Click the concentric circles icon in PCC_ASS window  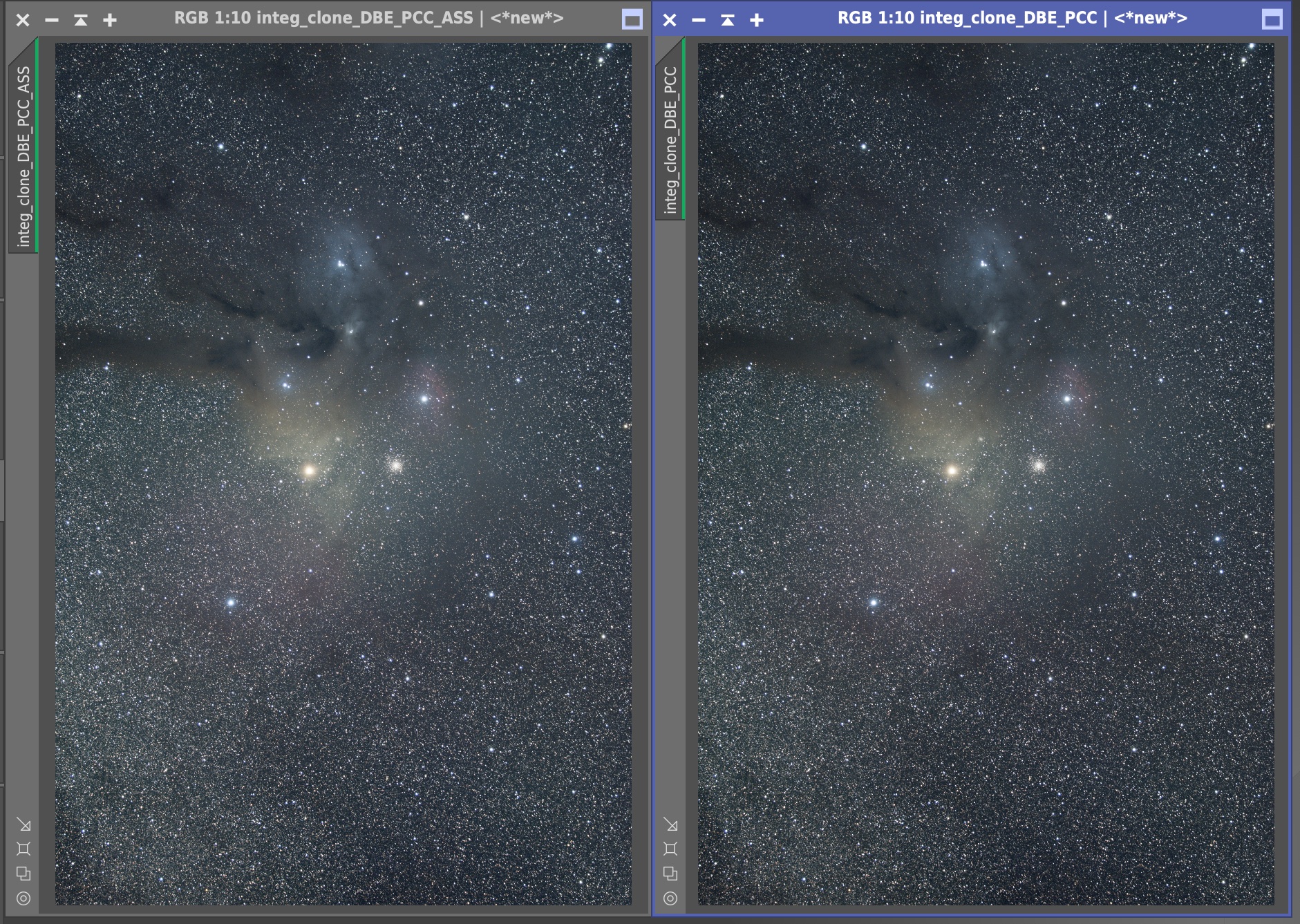pos(23,898)
